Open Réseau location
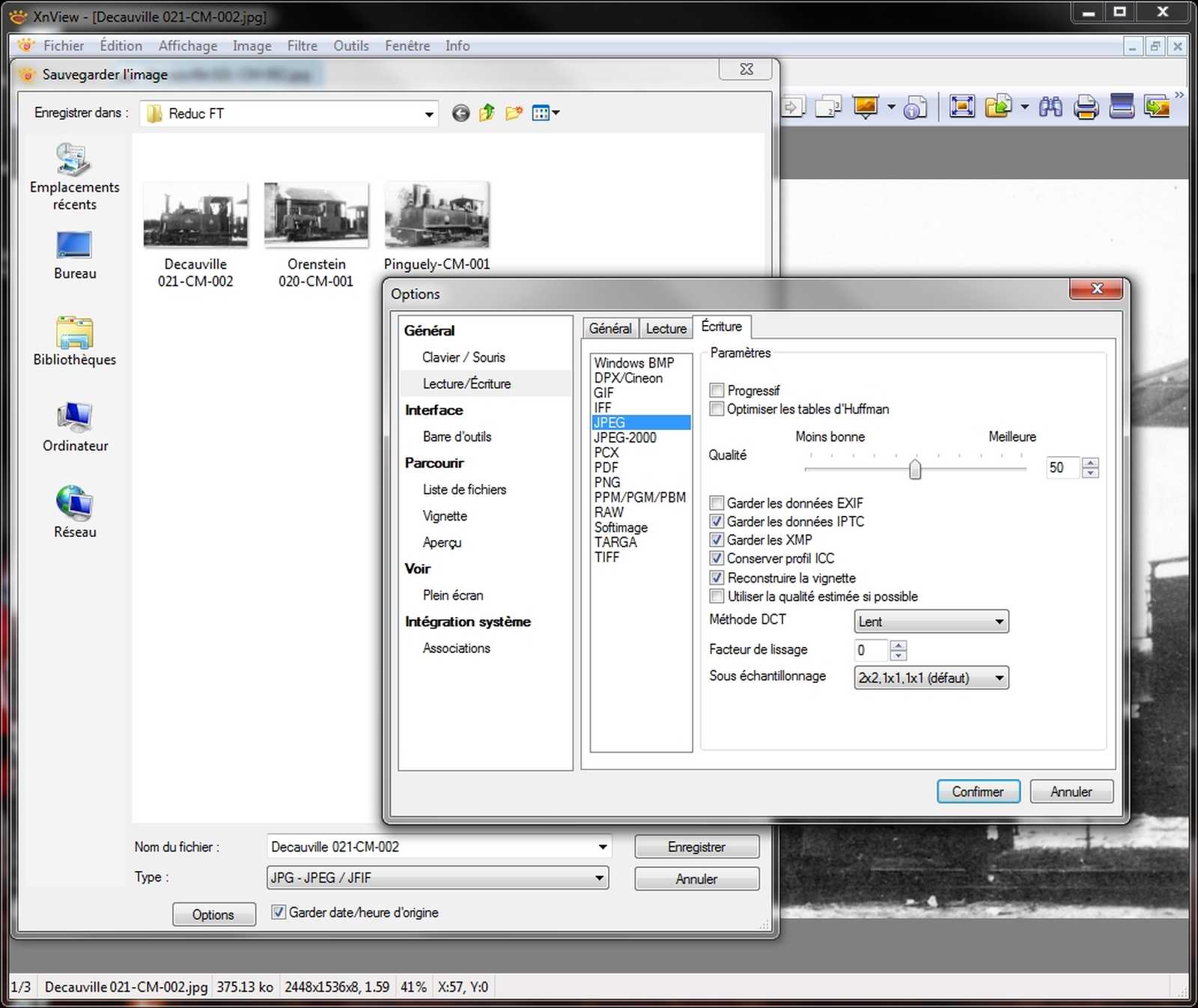The height and width of the screenshot is (1008, 1198). (75, 514)
